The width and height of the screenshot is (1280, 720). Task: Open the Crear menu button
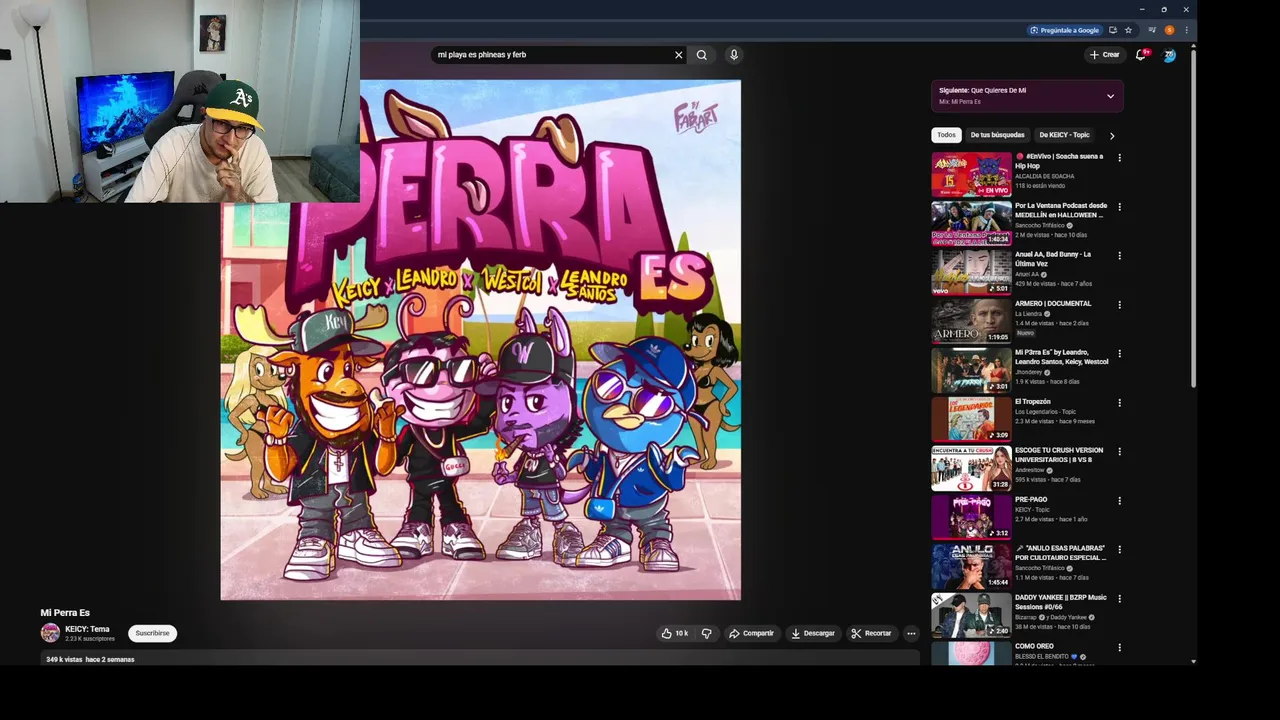pos(1105,55)
